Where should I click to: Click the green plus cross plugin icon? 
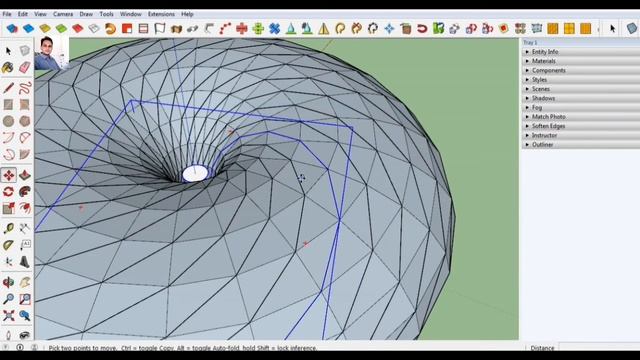[x=258, y=29]
